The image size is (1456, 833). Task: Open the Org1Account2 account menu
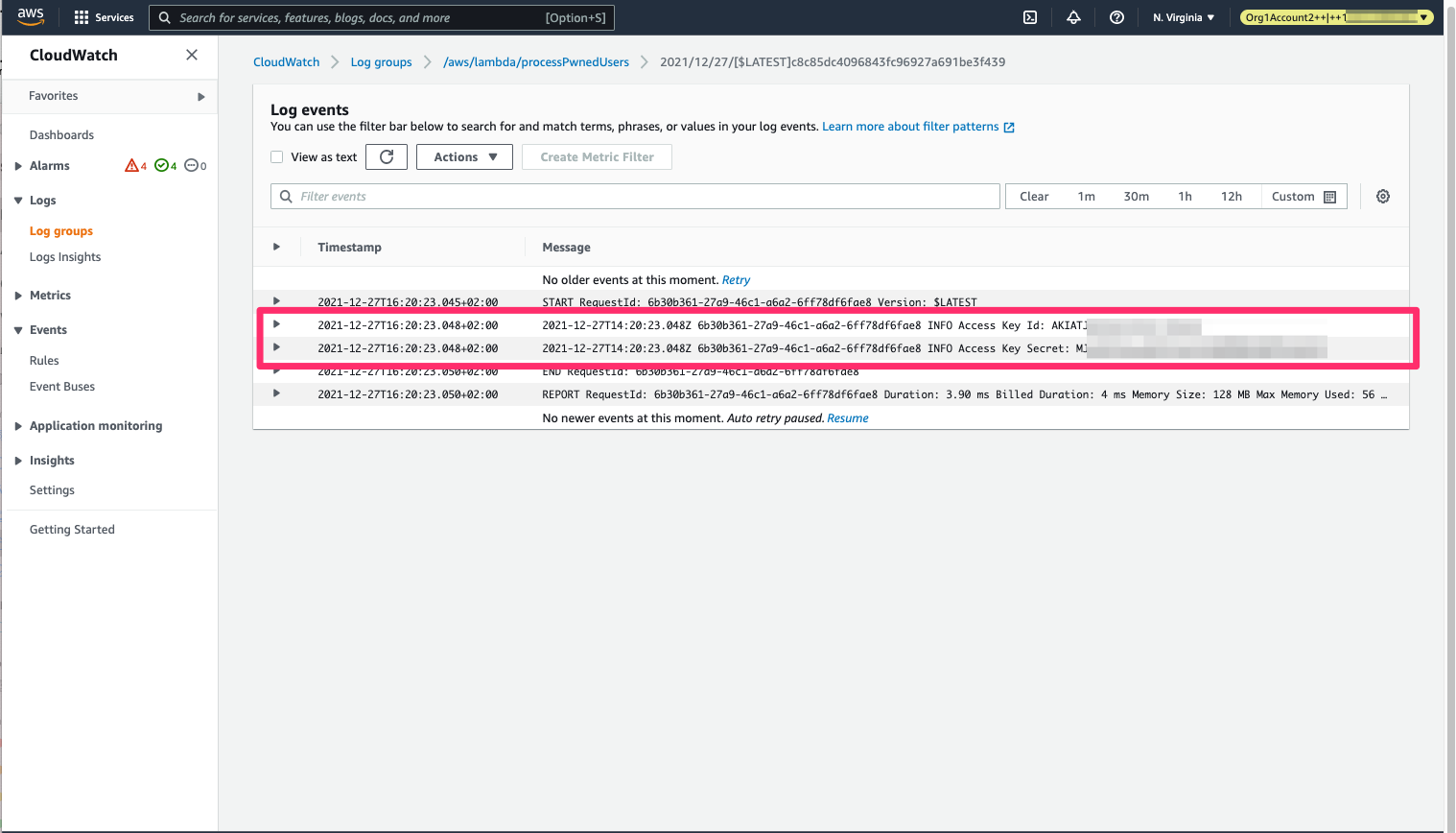(x=1336, y=17)
